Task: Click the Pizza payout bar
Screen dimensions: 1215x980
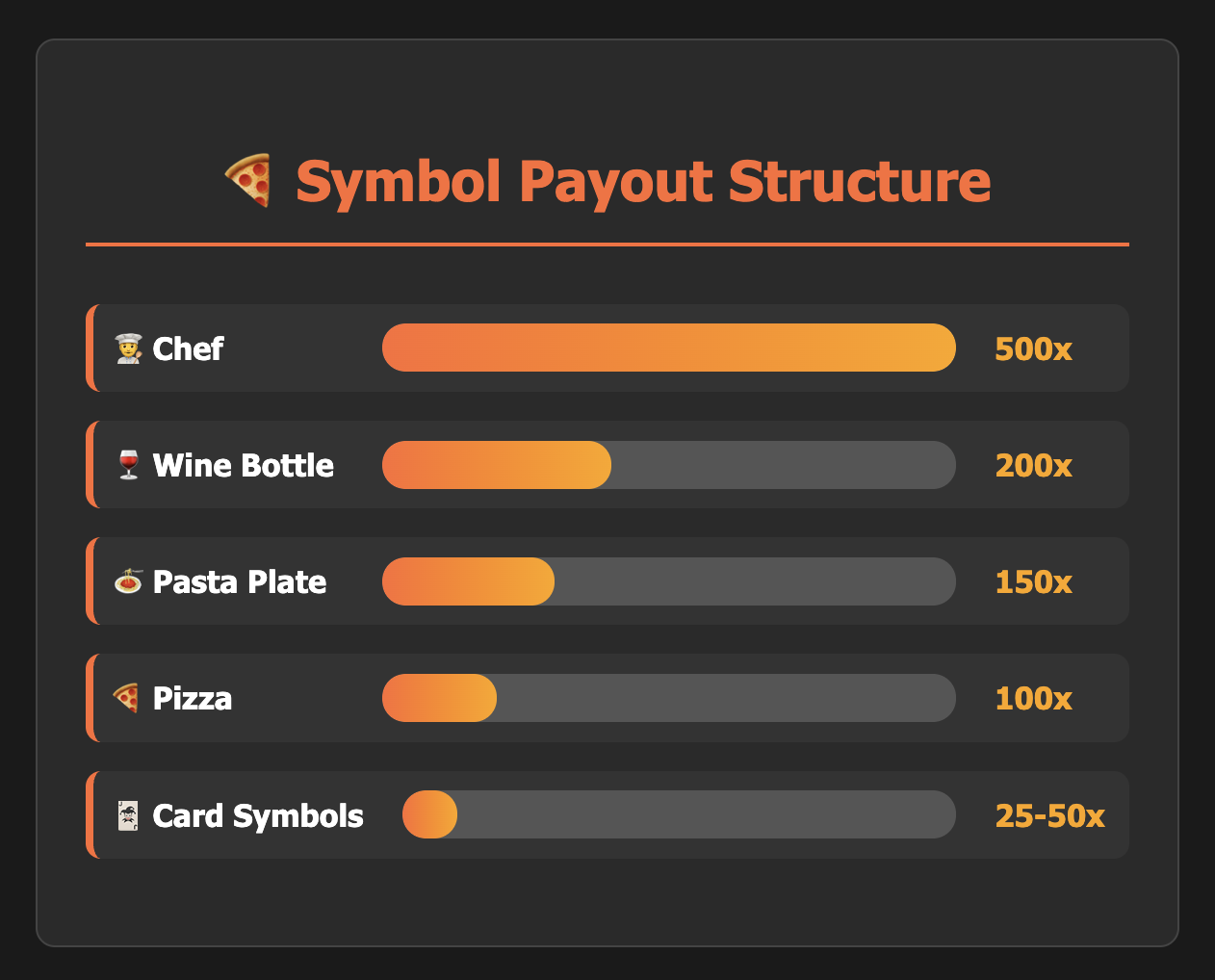Action: [x=668, y=699]
